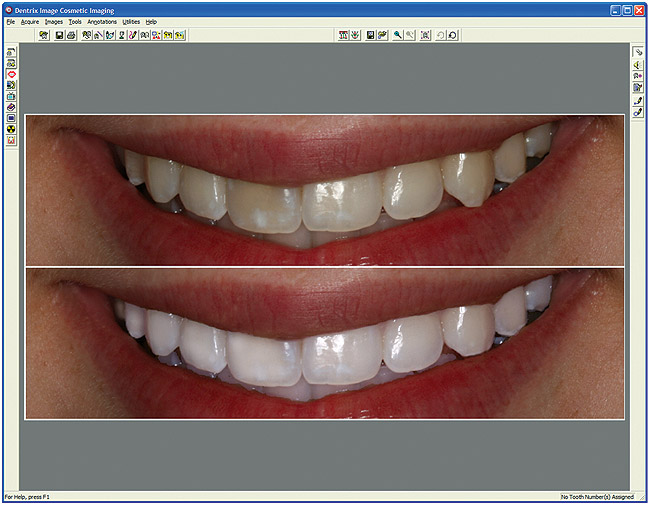The width and height of the screenshot is (650, 506).
Task: Open the Utilities menu
Action: [x=131, y=22]
